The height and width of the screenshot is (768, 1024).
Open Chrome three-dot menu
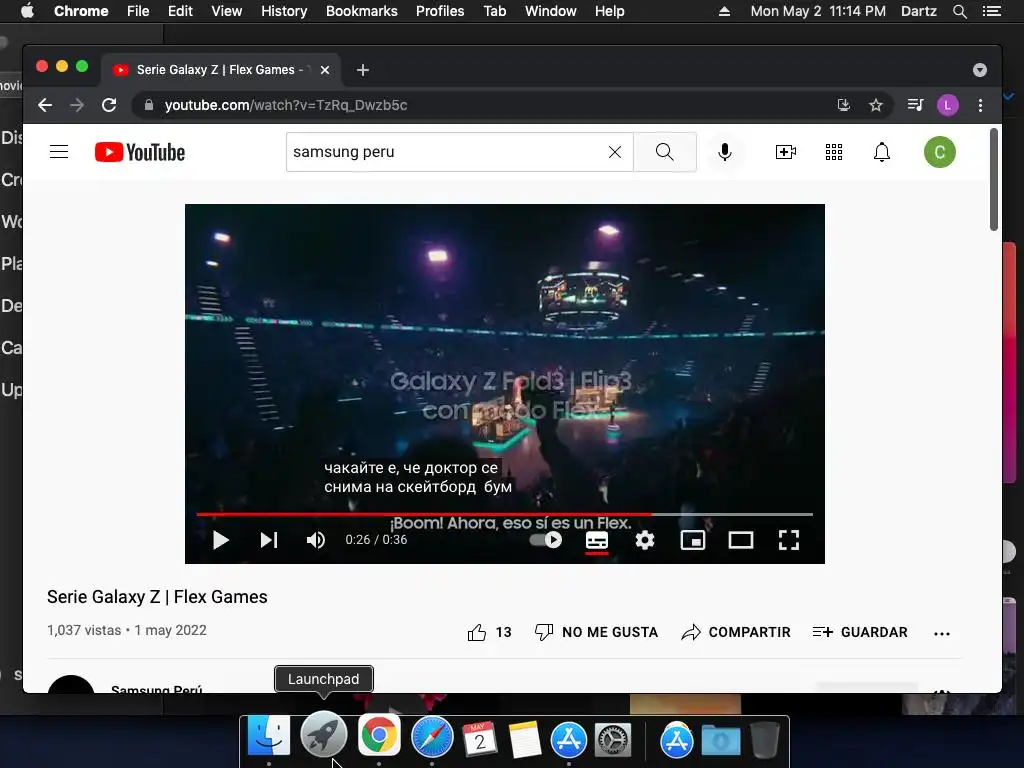point(980,105)
